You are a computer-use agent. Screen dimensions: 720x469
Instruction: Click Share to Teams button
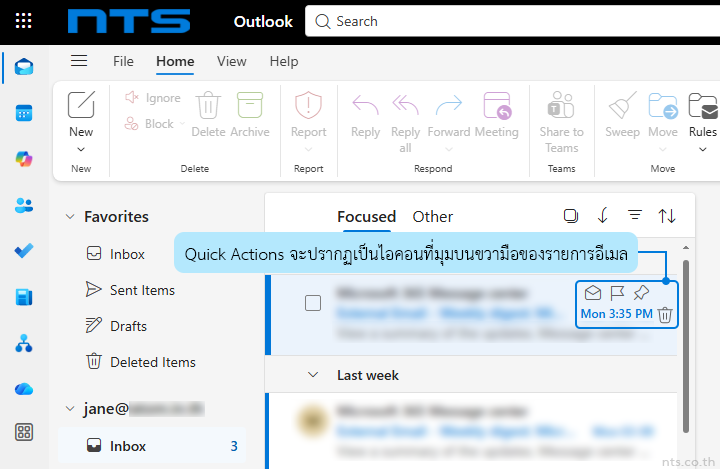point(562,122)
